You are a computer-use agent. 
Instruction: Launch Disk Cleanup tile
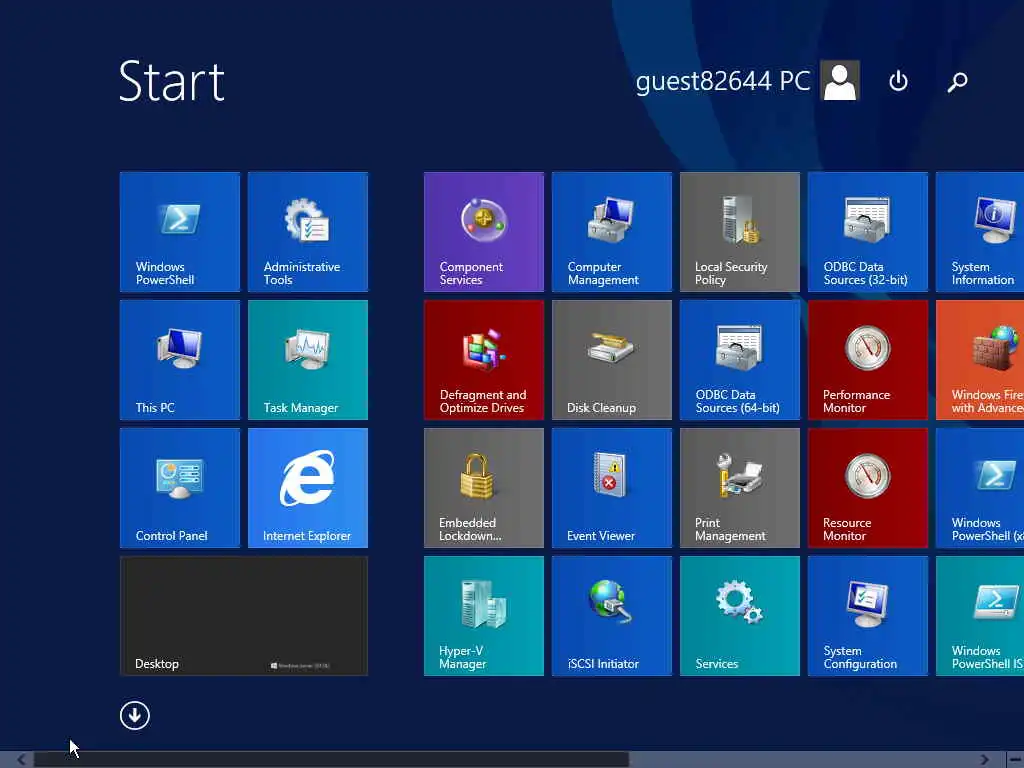[611, 360]
